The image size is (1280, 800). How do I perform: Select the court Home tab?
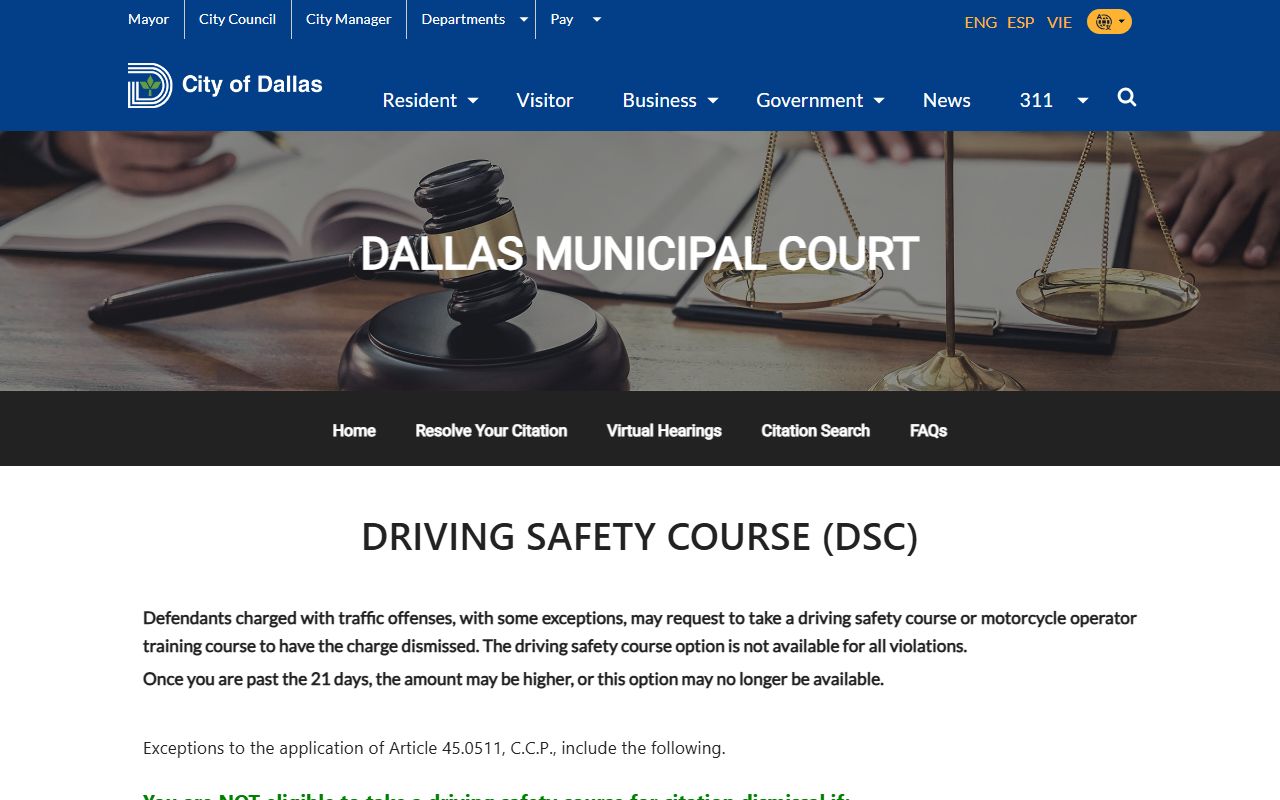click(x=354, y=431)
